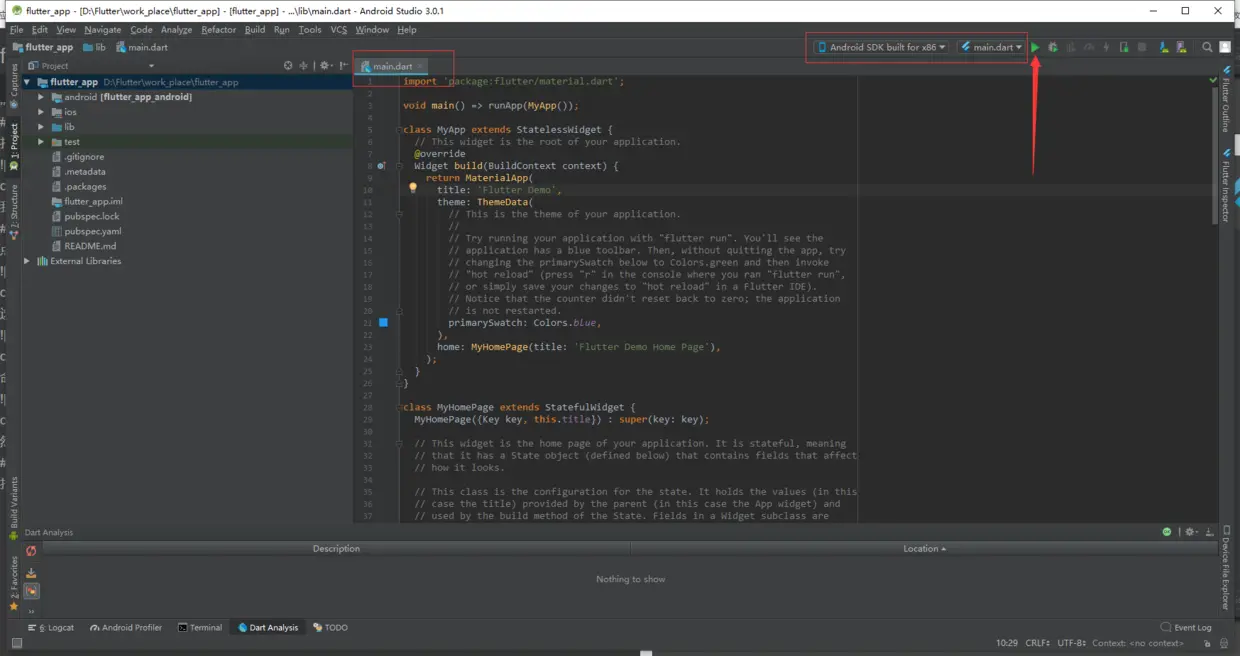
Task: Select pubspec.yaml in the project tree
Action: (x=92, y=231)
